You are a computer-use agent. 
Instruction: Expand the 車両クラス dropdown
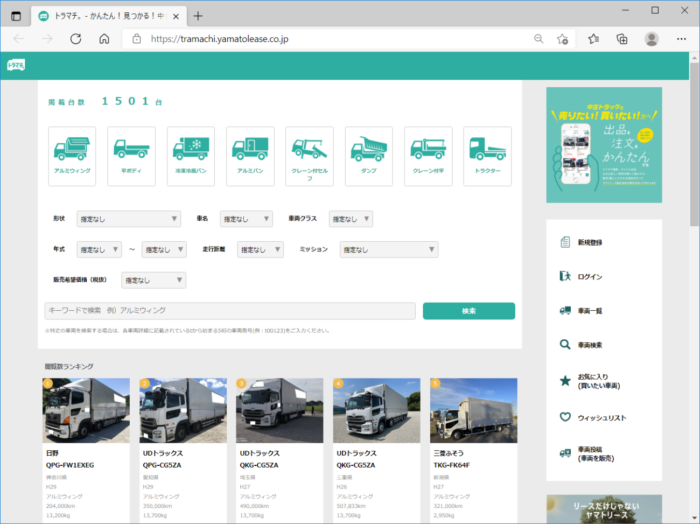pyautogui.click(x=351, y=219)
